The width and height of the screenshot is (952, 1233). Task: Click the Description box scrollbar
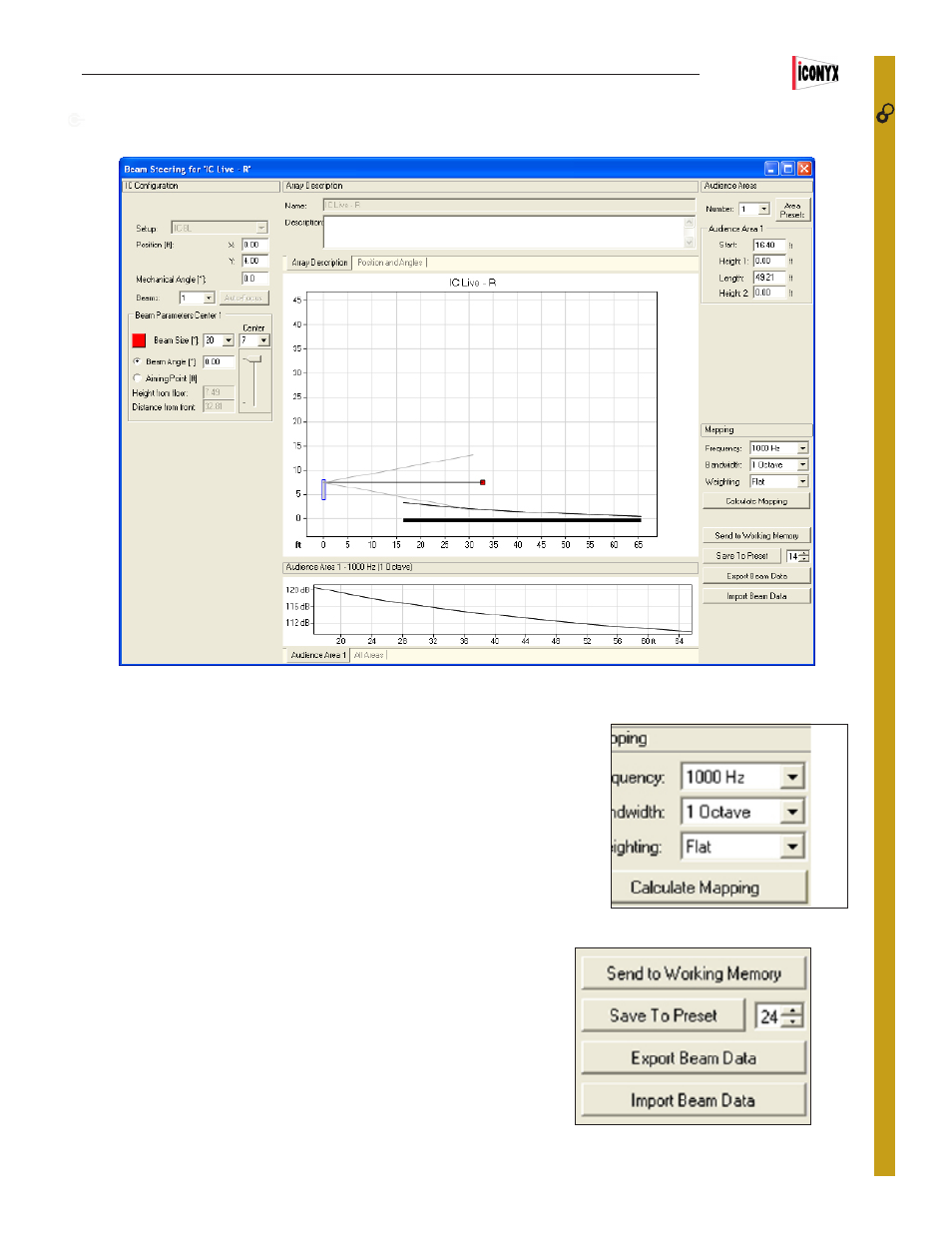coord(690,233)
